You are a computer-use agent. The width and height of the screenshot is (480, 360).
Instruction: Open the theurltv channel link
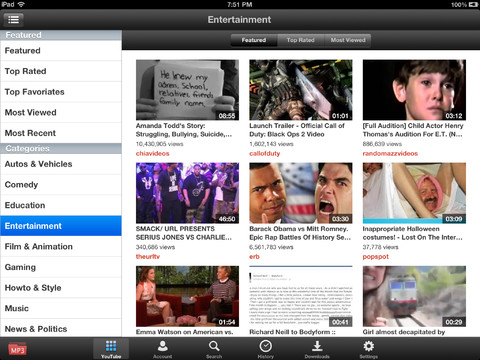pos(148,256)
